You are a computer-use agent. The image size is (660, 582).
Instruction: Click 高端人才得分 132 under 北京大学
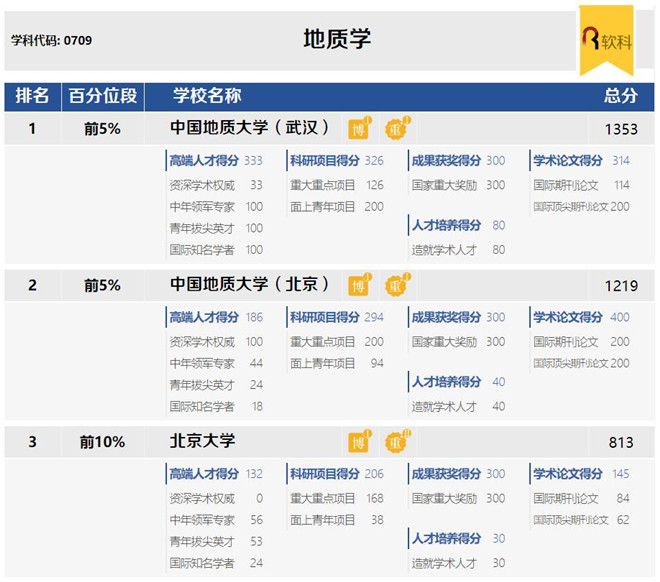click(216, 473)
